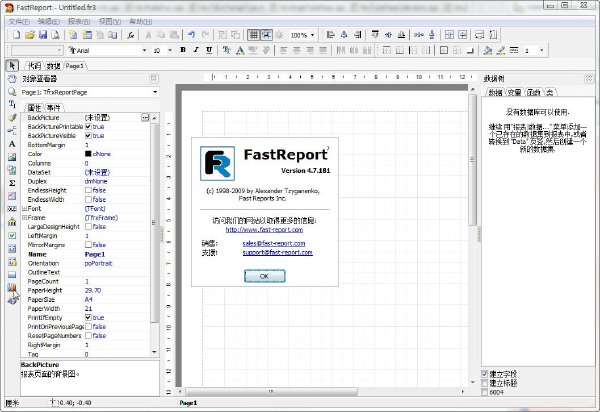Expand the Font property node
This screenshot has height=412, width=600.
point(24,208)
